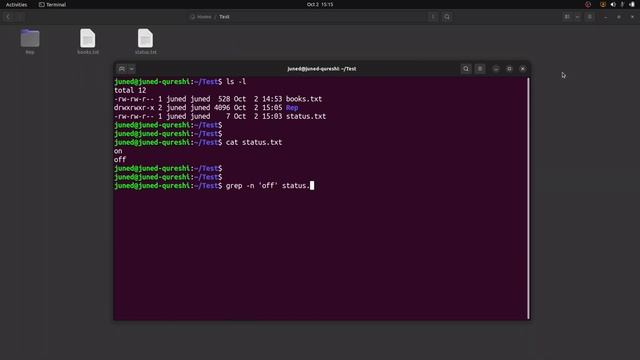Open the clock showing Oct 2 15:15
Screen dimensions: 640x360
coord(320,4)
